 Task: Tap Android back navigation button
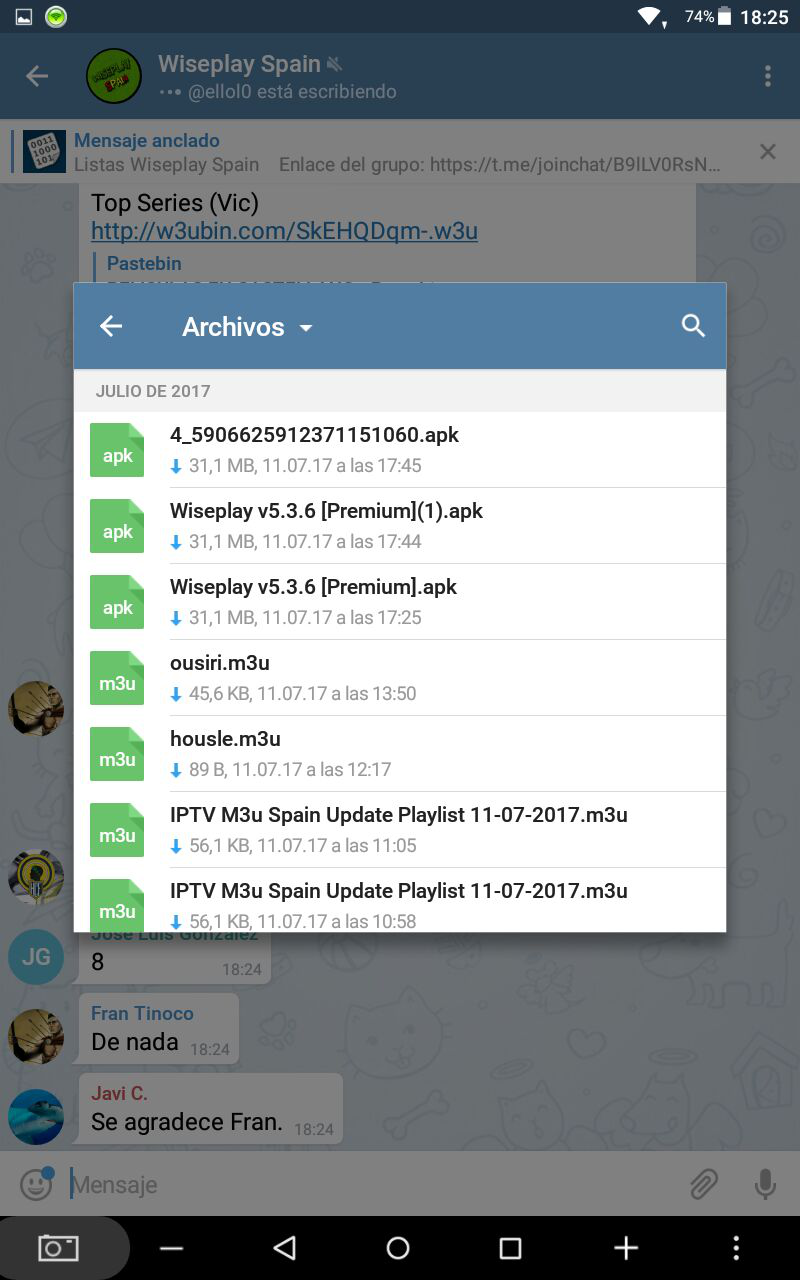285,1248
